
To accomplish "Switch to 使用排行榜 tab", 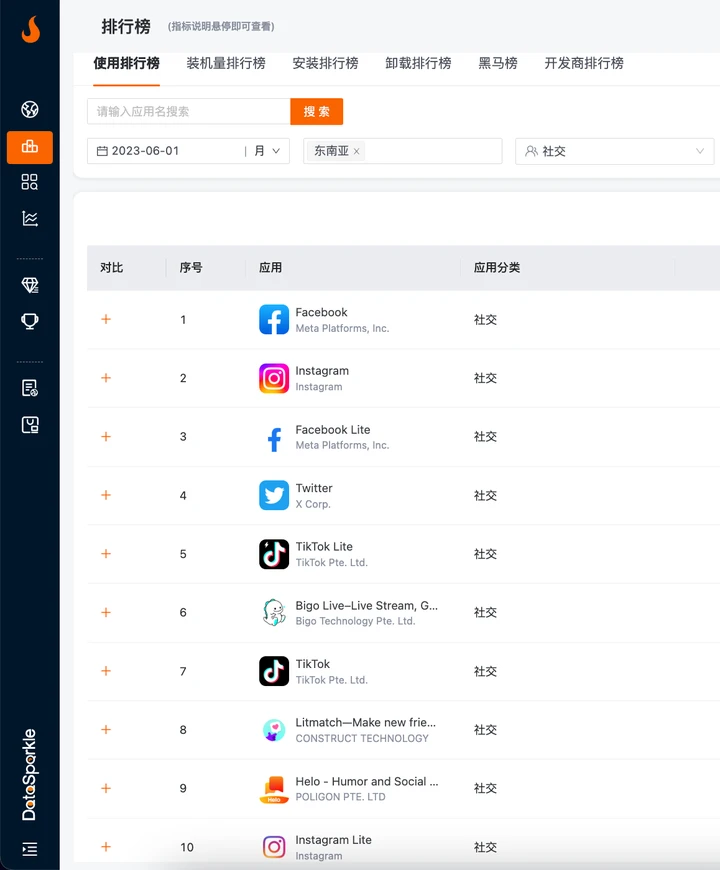I will tap(126, 63).
